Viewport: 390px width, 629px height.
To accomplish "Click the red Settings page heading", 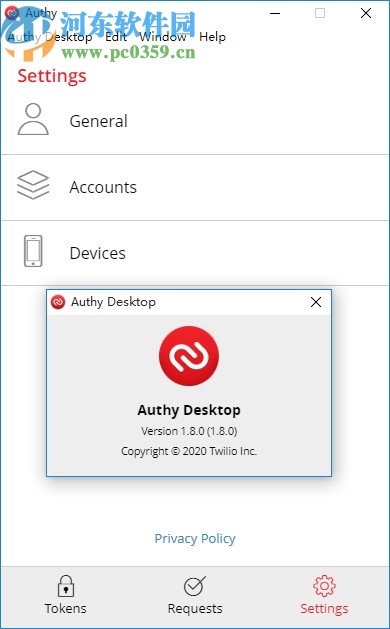I will coord(52,76).
